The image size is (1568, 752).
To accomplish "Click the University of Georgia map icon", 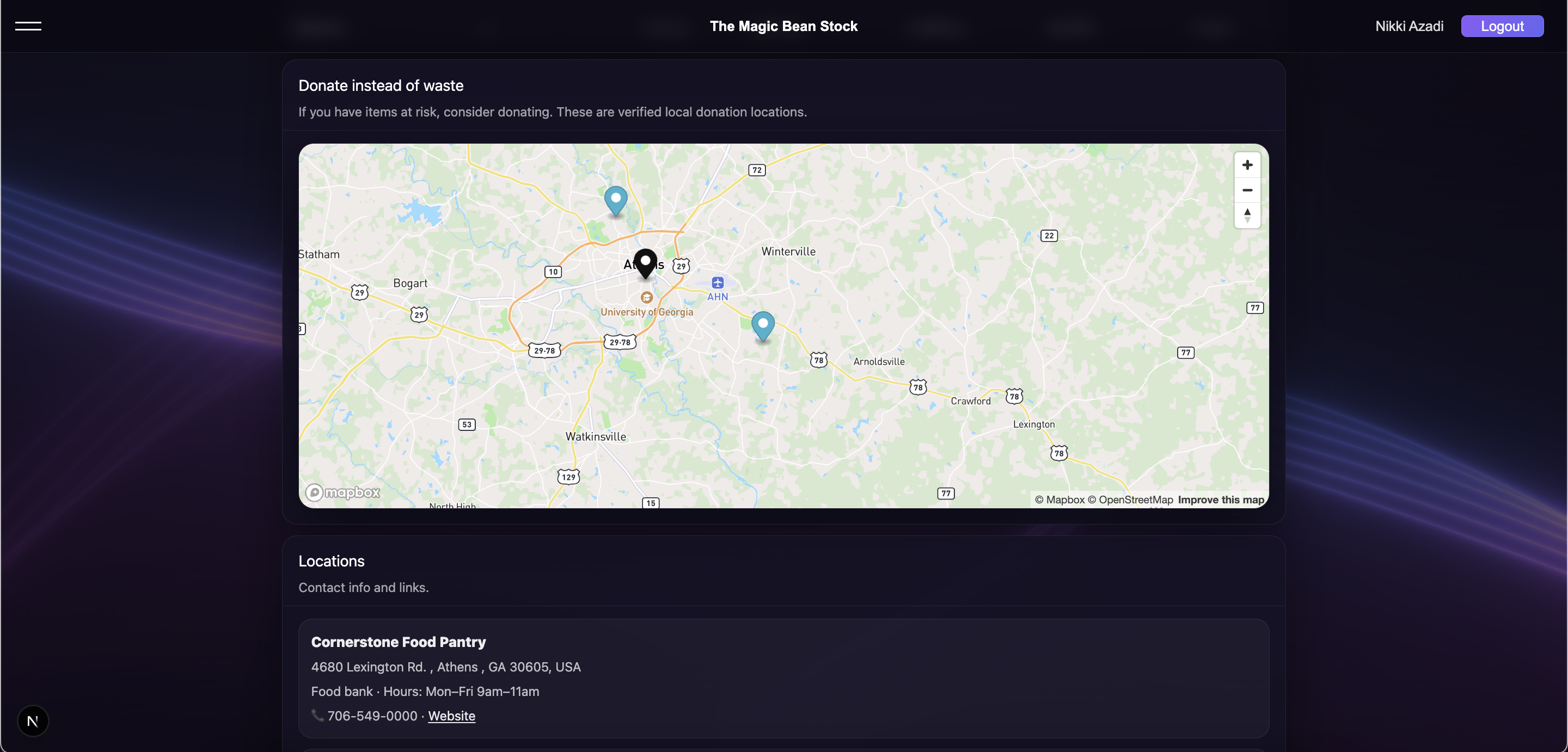I will tap(646, 298).
